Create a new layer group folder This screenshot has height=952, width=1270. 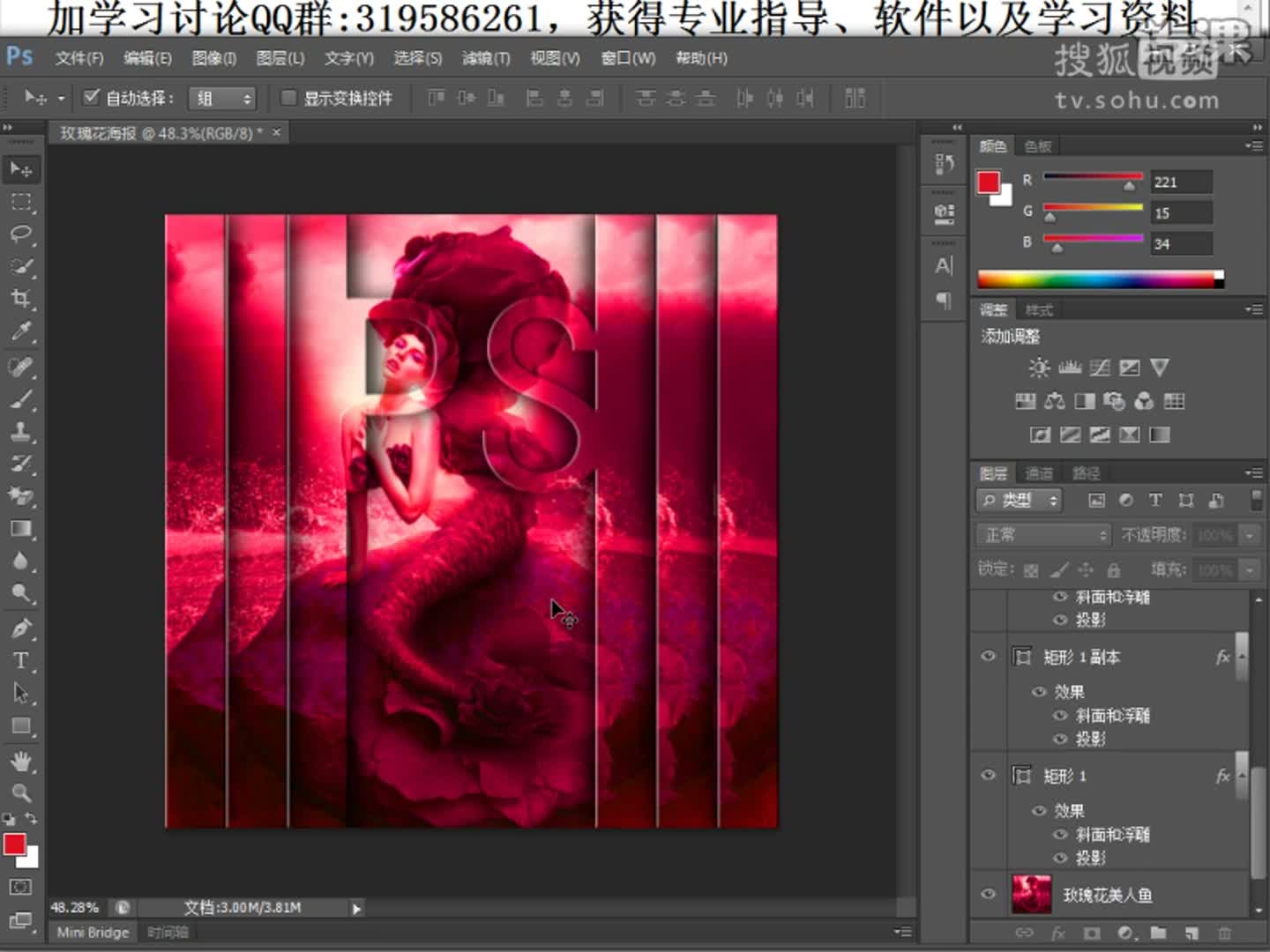coord(1158,933)
